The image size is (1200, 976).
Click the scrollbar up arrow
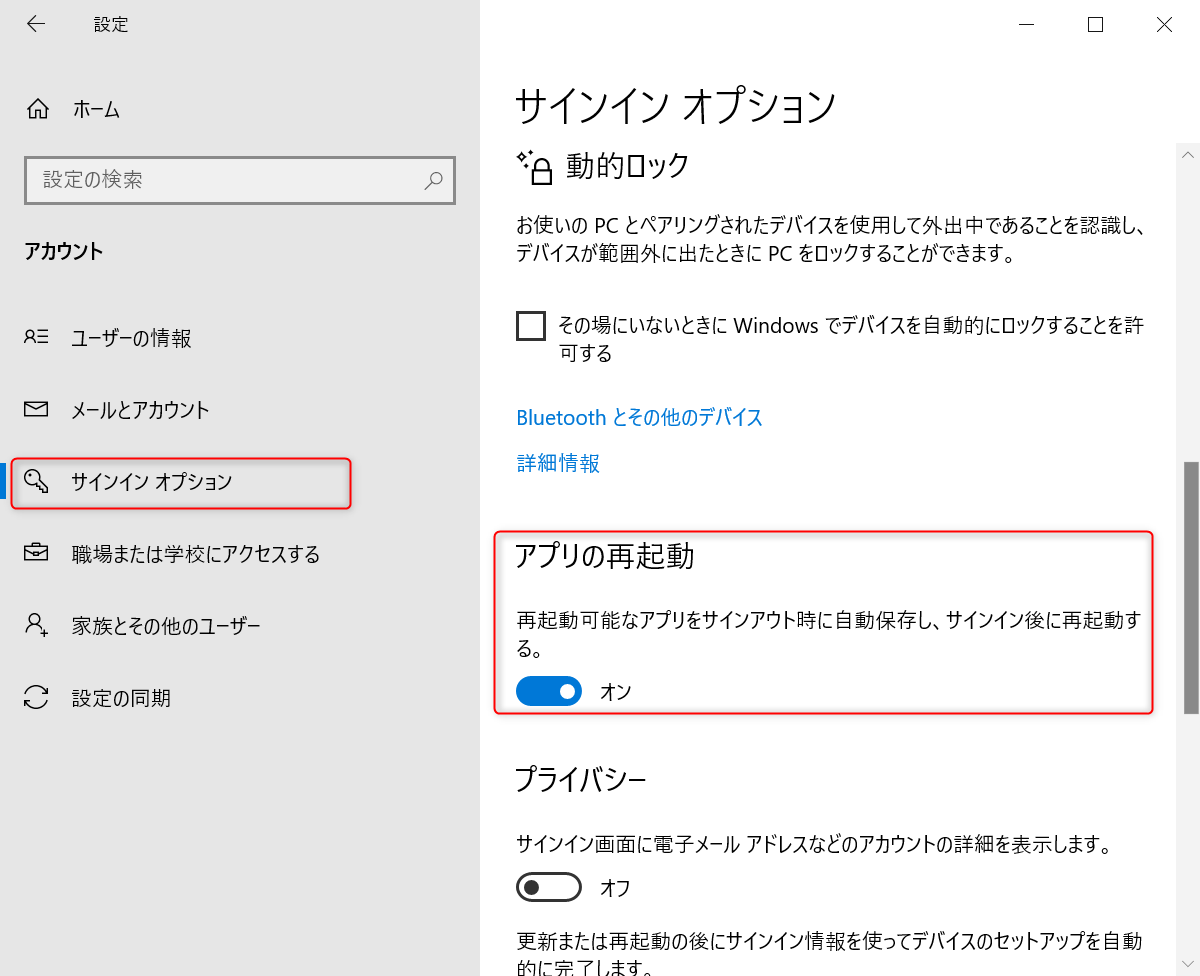[1188, 155]
